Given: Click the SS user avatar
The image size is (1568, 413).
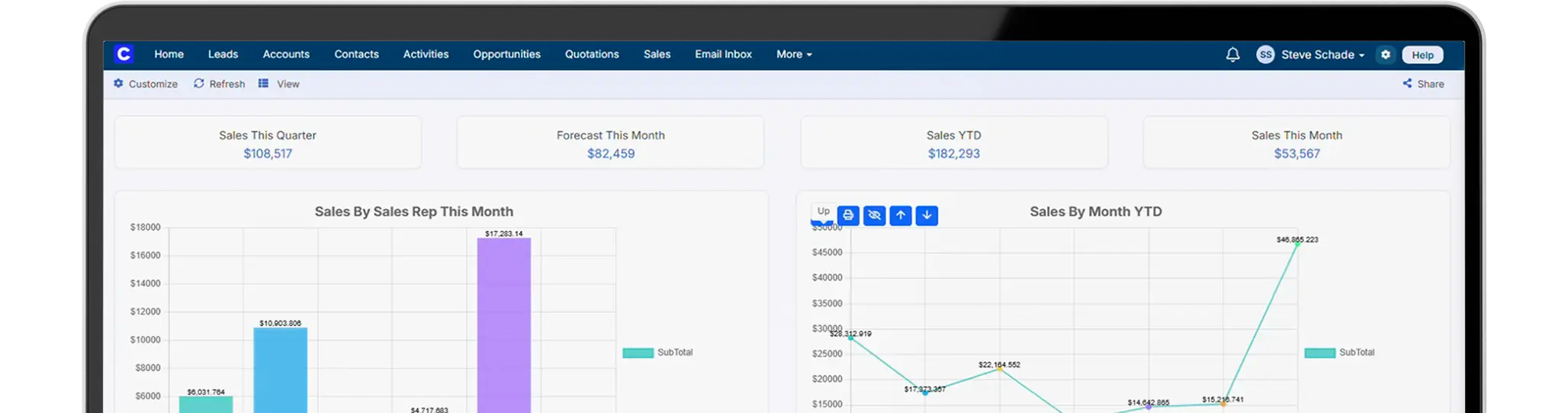Looking at the screenshot, I should [1265, 55].
